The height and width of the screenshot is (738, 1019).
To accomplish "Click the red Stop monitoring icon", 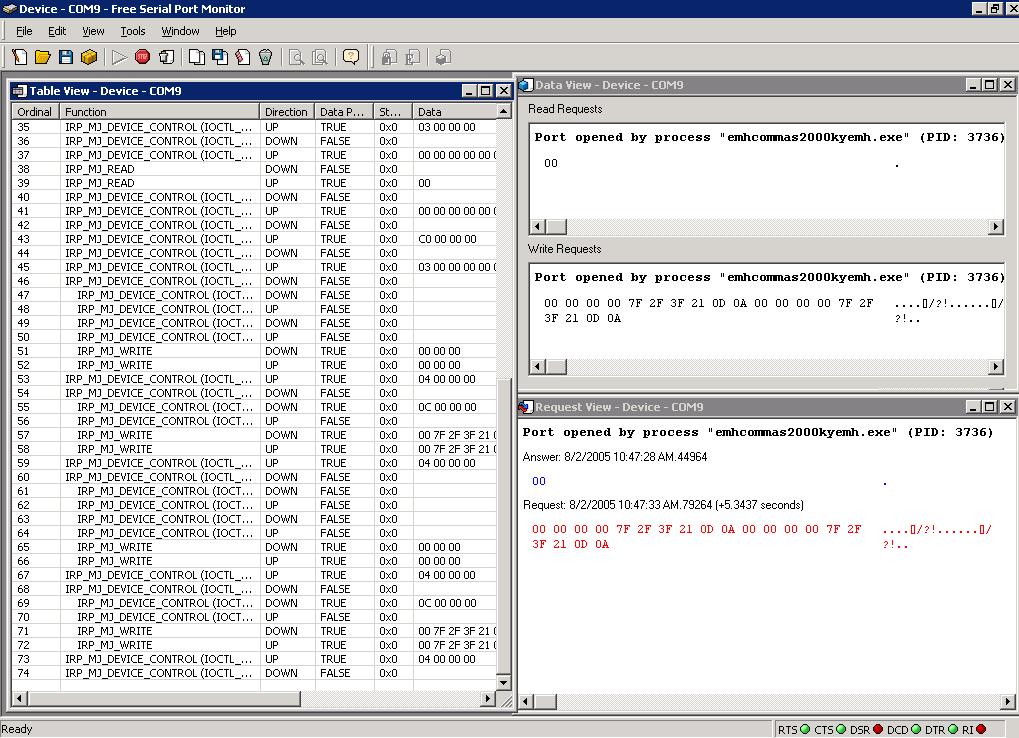I will coord(142,57).
